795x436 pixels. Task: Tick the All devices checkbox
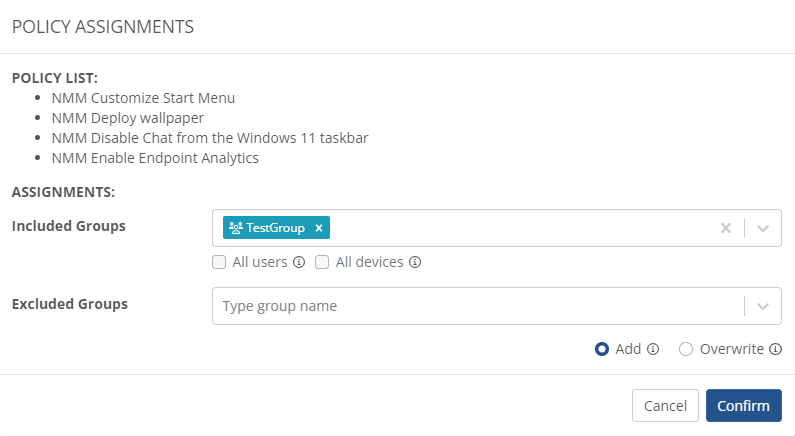click(x=322, y=263)
